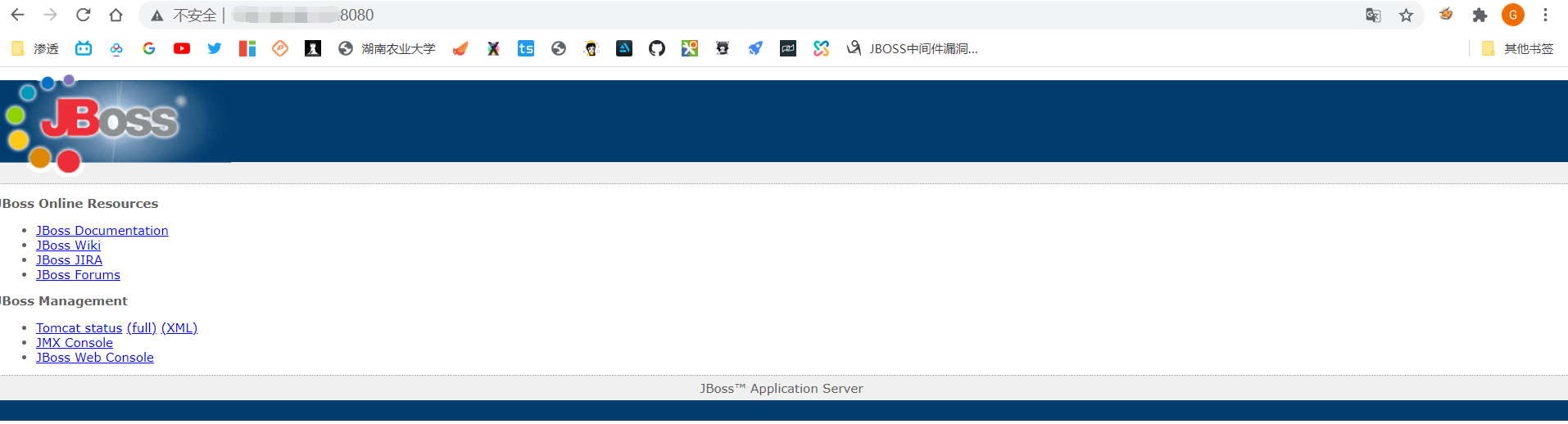This screenshot has width=1568, height=424.
Task: Open the colorful knot icon bookmark
Action: pyautogui.click(x=821, y=48)
